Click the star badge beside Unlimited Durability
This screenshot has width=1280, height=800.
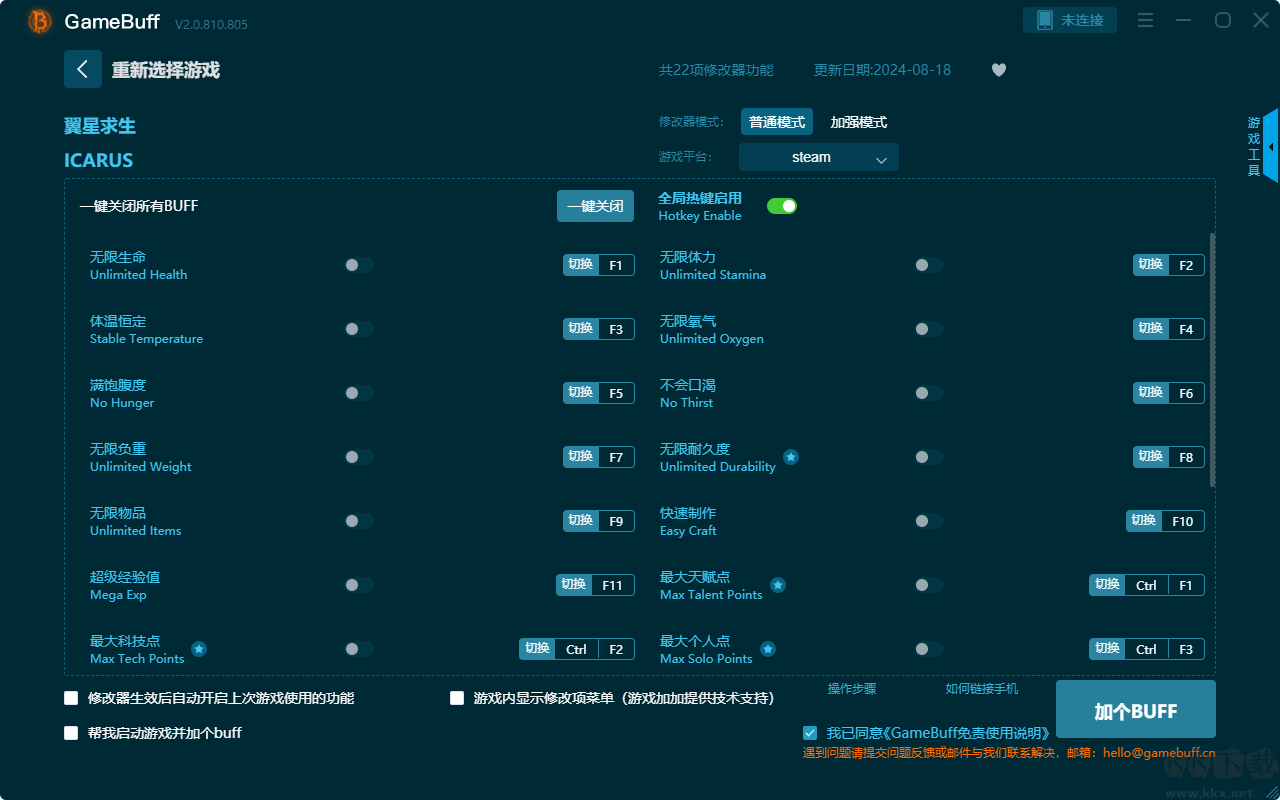(x=791, y=457)
